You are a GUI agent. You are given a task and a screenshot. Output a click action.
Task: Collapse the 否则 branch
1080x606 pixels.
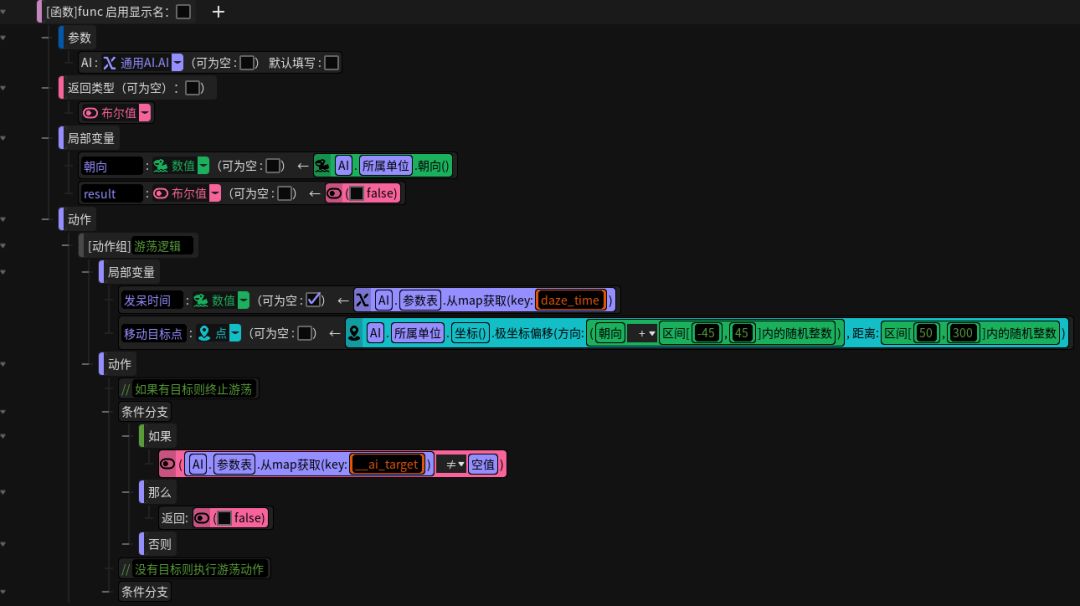[x=126, y=544]
